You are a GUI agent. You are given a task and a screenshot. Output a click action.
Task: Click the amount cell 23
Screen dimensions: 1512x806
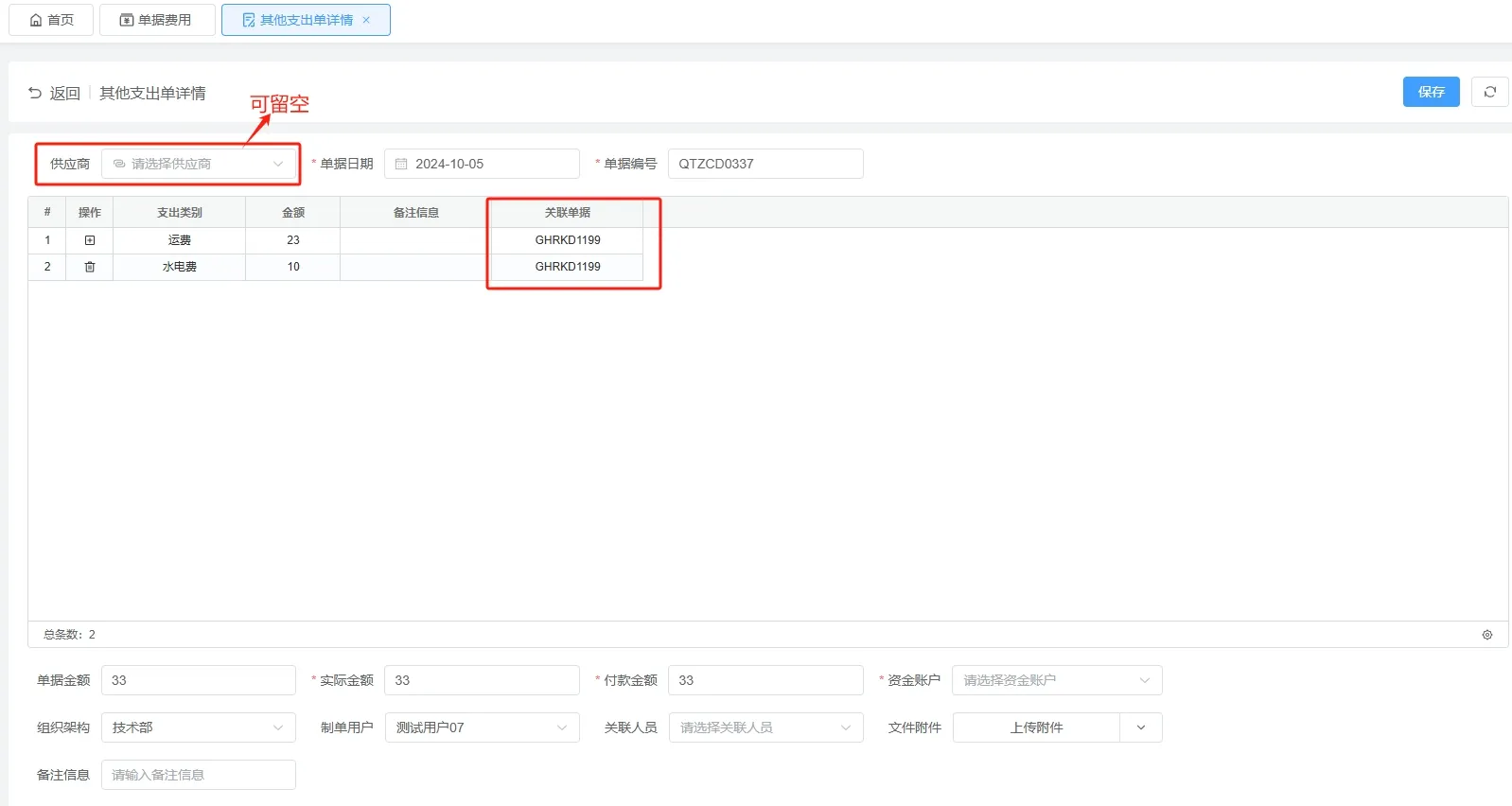(293, 240)
